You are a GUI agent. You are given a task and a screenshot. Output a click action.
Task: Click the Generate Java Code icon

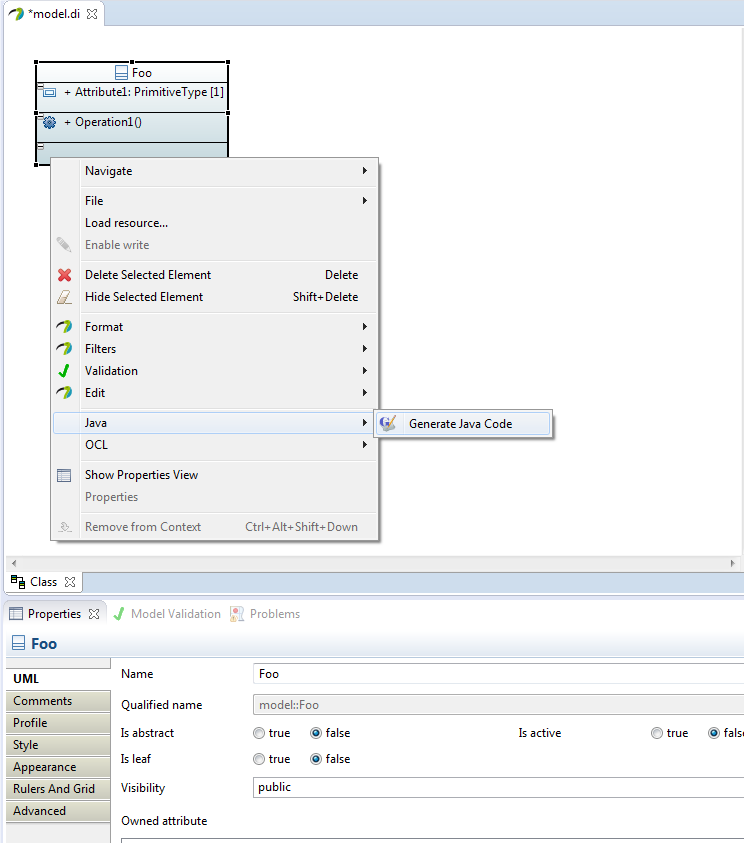click(388, 423)
